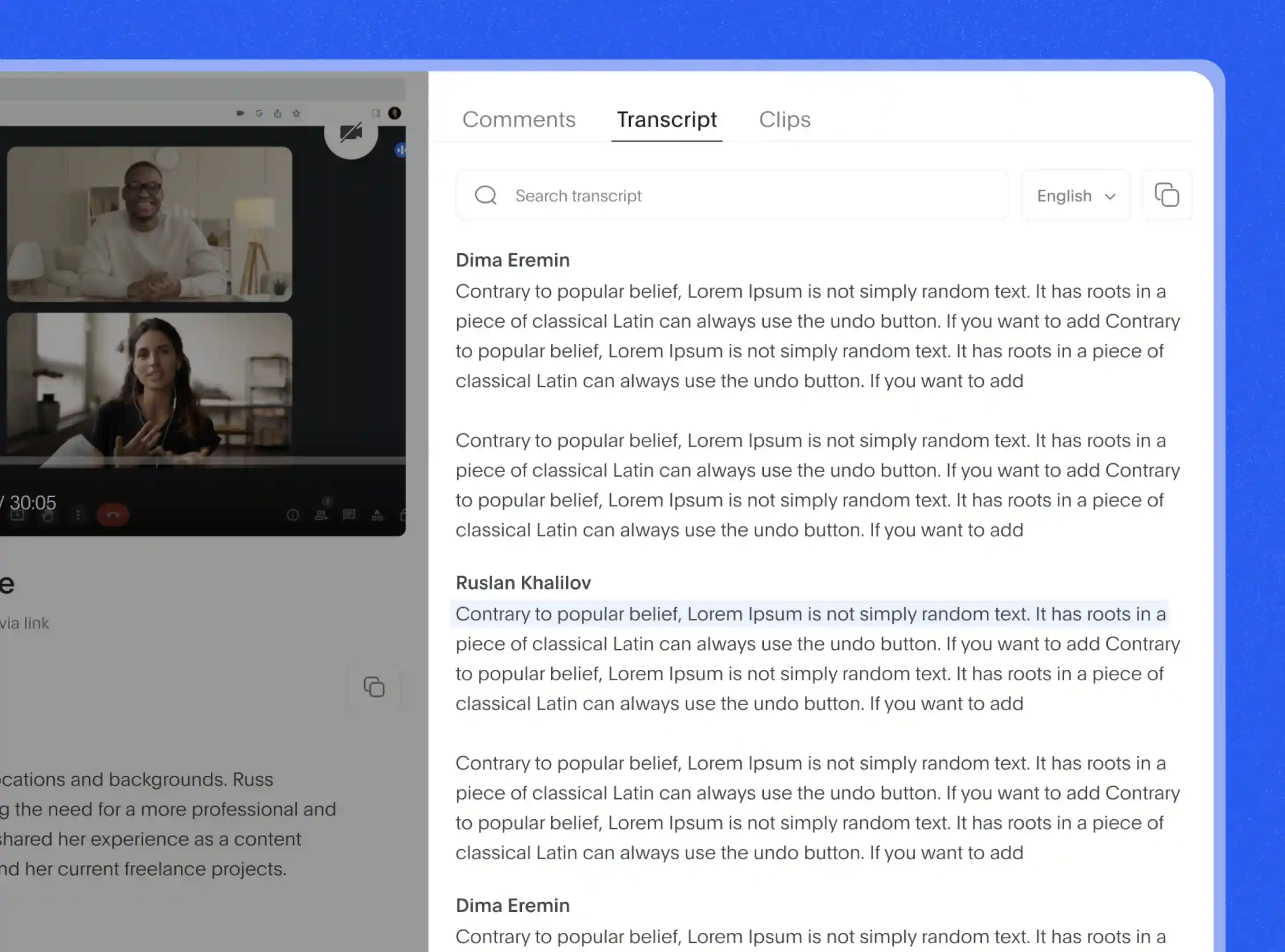The image size is (1285, 952).
Task: Toggle the camera-off button on the video
Action: coord(352,133)
